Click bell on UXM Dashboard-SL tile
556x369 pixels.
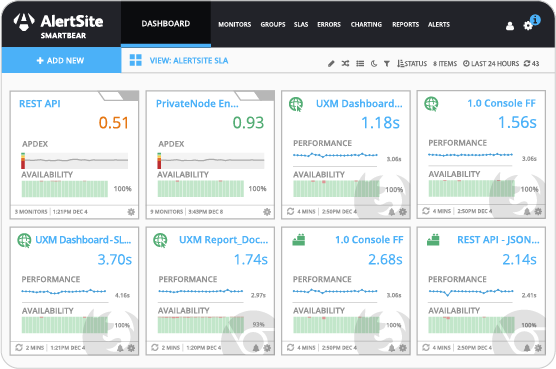tap(120, 348)
